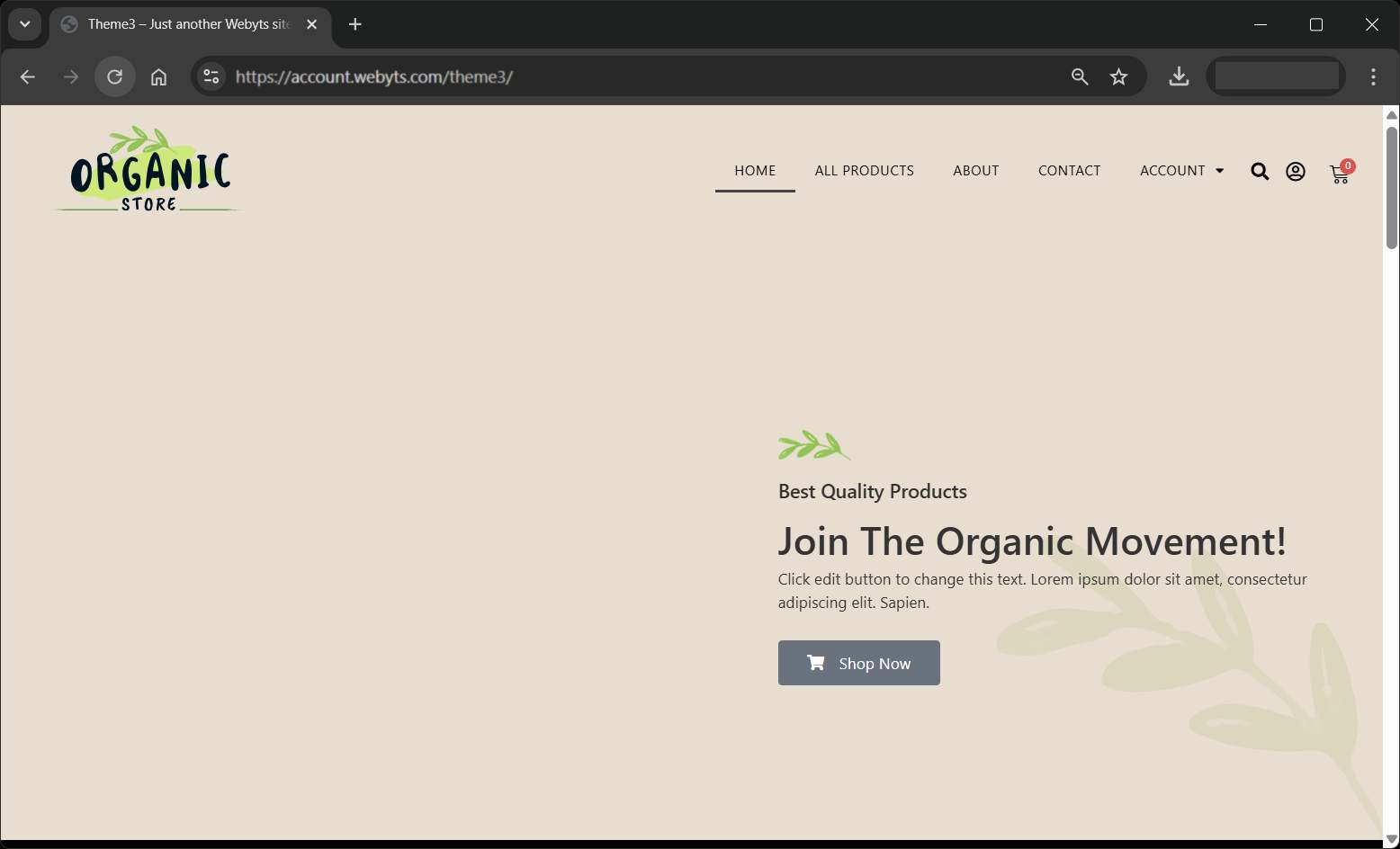Bookmark this page with the star icon
Viewport: 1400px width, 849px height.
1118,77
